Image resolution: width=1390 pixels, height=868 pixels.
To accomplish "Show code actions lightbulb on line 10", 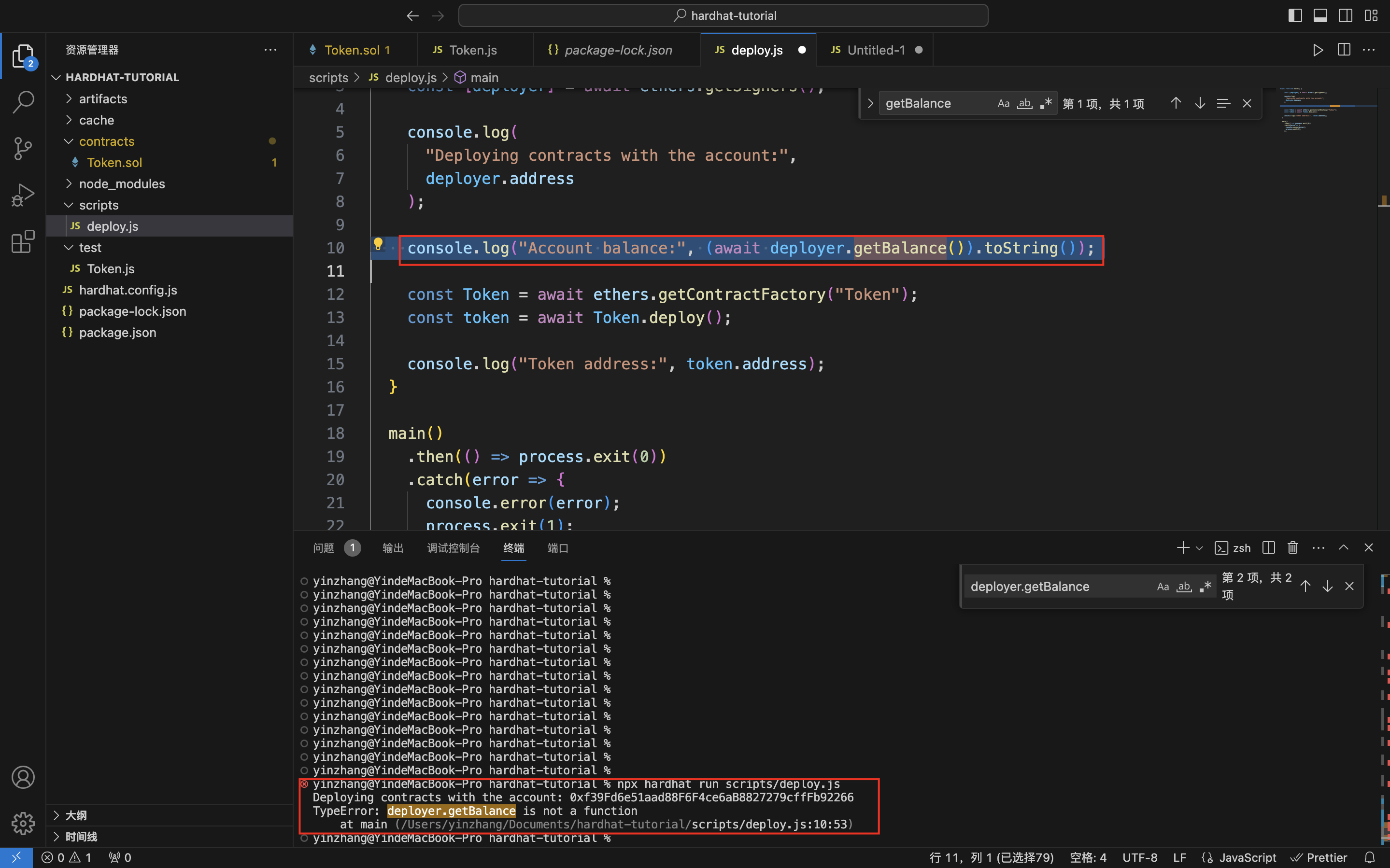I will (x=378, y=244).
